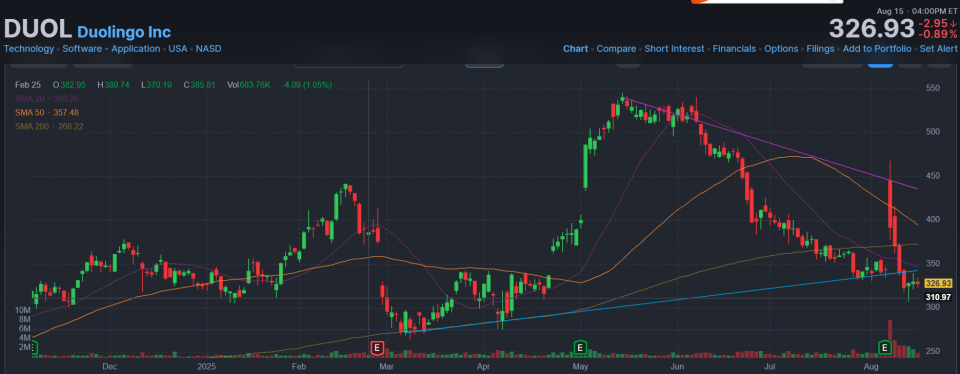Image resolution: width=960 pixels, height=374 pixels.
Task: Open the Short Interest tab
Action: pos(674,49)
